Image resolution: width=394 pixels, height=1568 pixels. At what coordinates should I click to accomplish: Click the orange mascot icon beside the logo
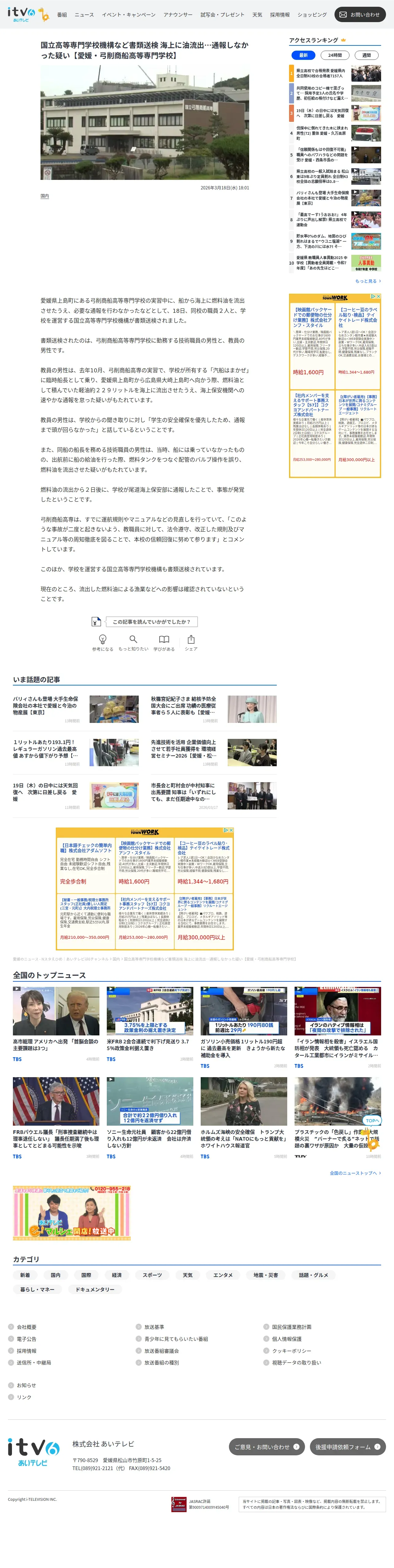pos(43,14)
